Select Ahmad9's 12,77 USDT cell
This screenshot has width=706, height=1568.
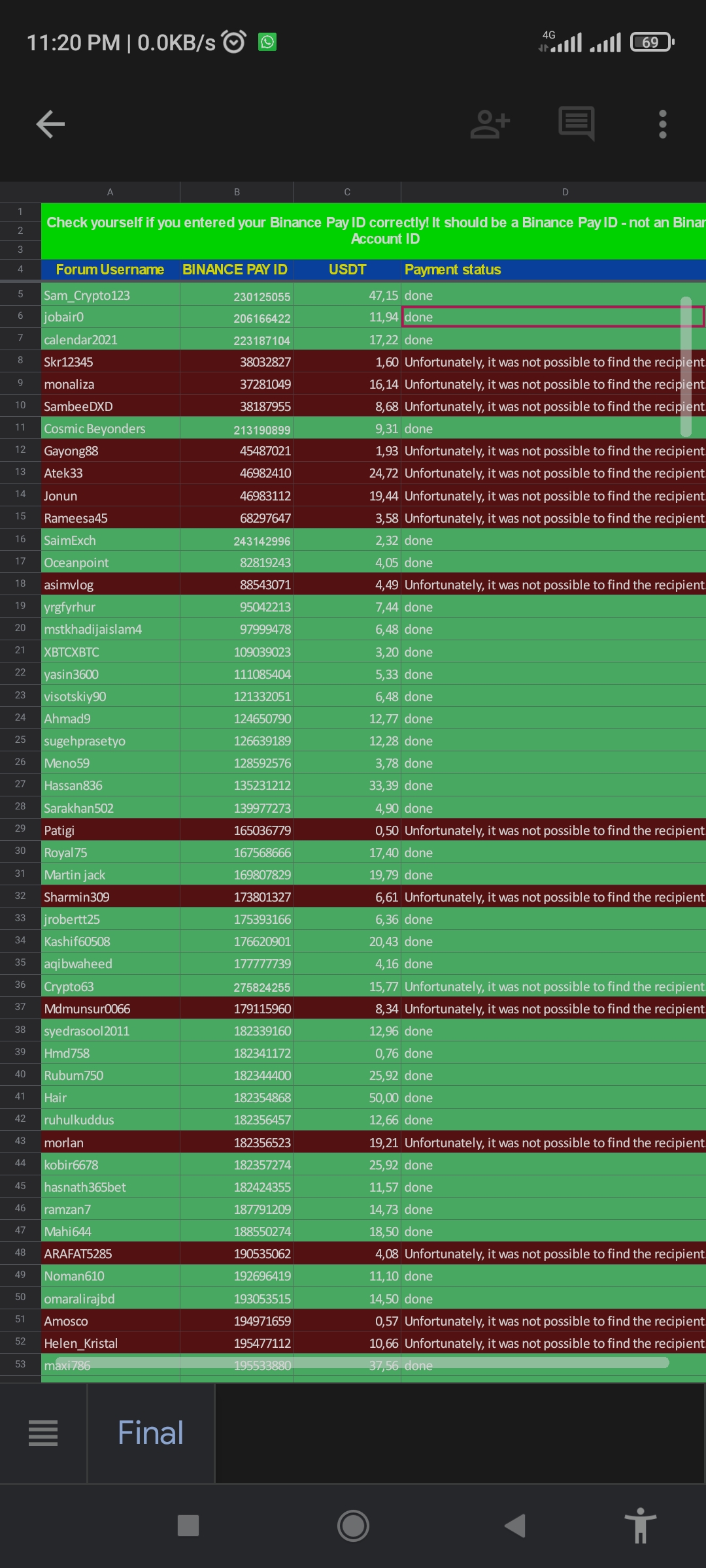point(347,719)
